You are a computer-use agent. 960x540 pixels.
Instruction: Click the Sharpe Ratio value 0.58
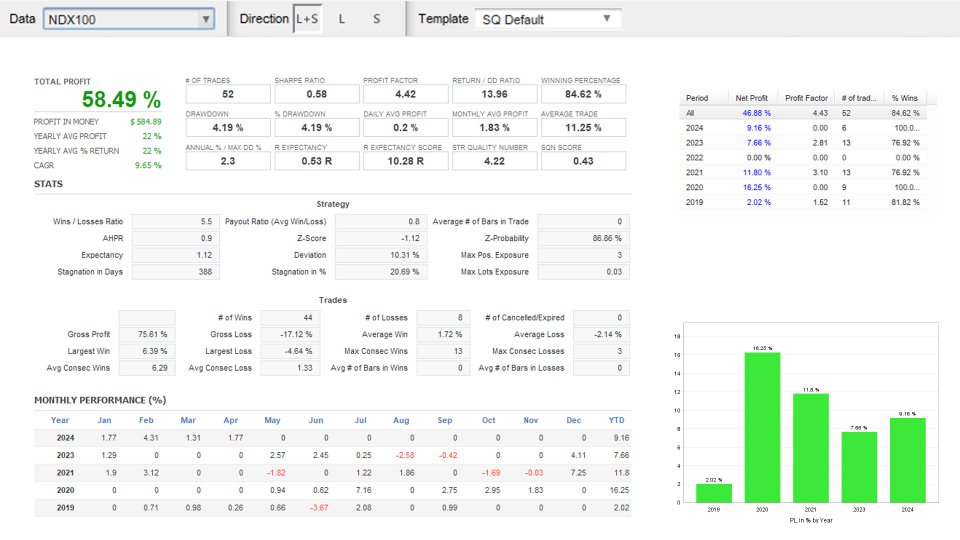tap(317, 94)
